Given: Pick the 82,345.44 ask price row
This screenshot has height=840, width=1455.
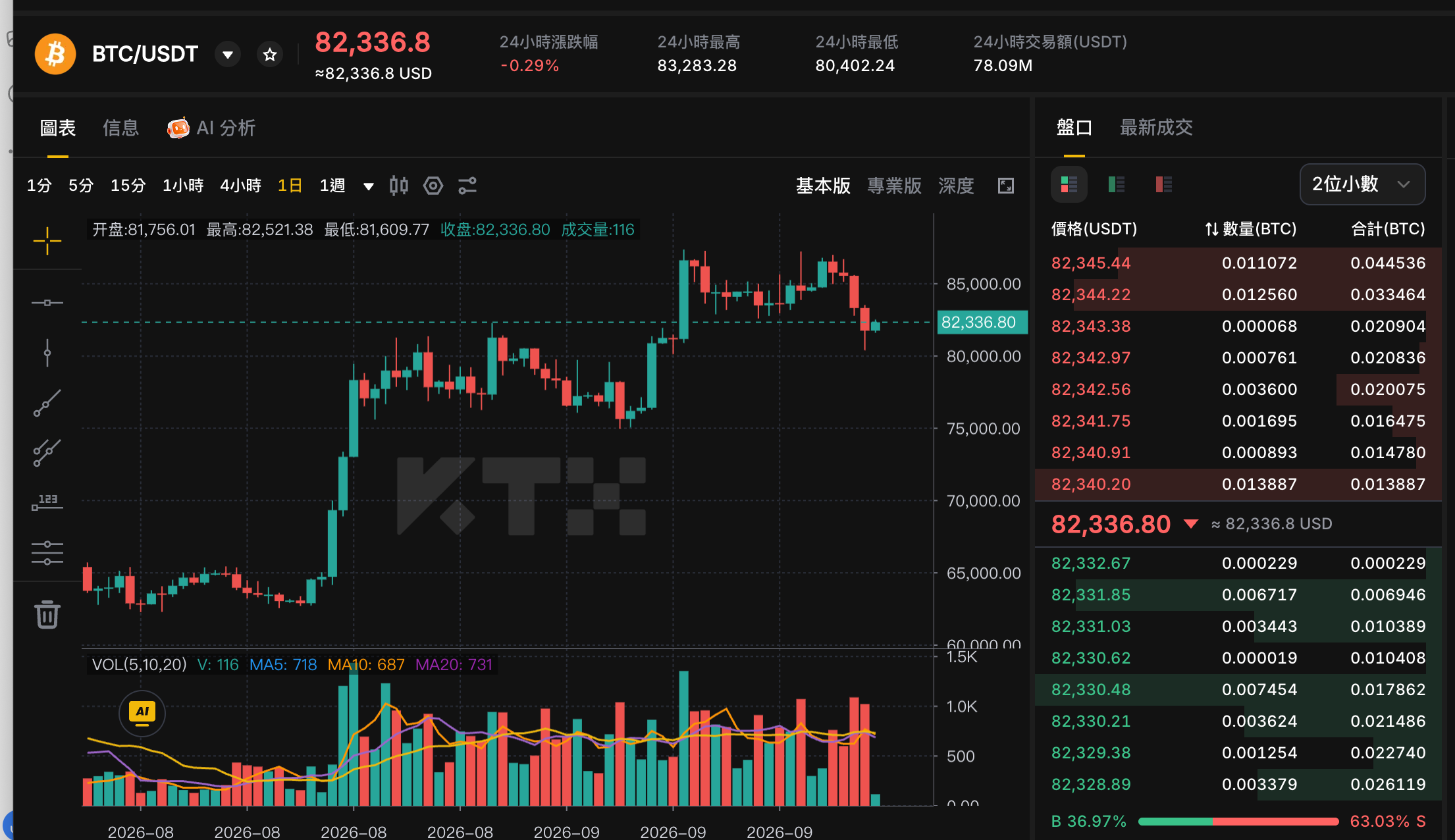Looking at the screenshot, I should point(1238,263).
